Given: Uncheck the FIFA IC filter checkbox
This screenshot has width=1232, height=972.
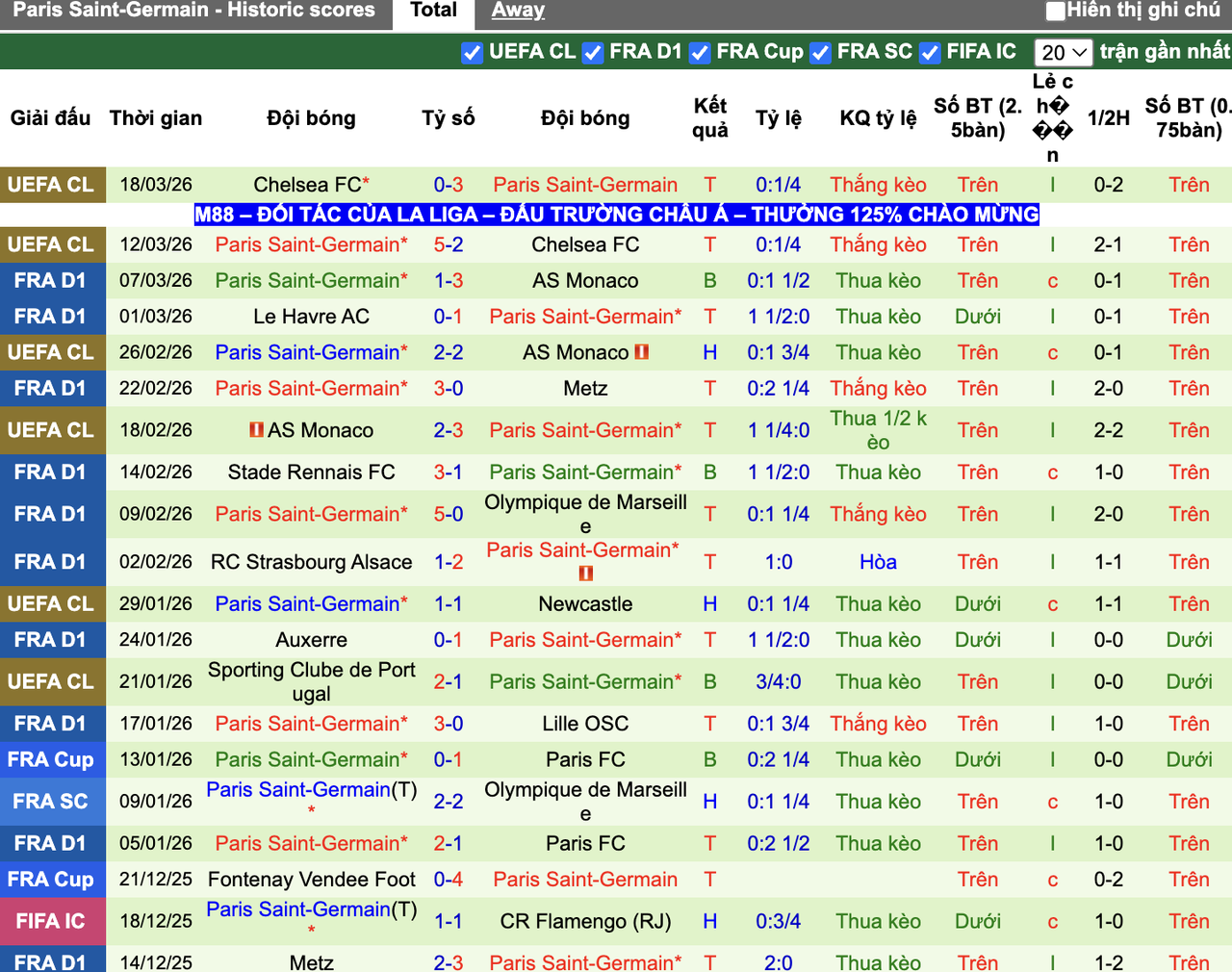Looking at the screenshot, I should tap(930, 53).
